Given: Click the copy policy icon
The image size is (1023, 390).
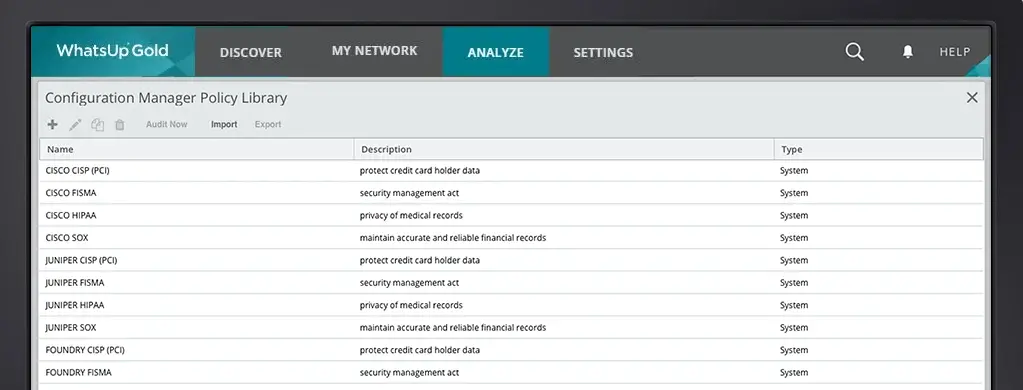Looking at the screenshot, I should (x=97, y=125).
